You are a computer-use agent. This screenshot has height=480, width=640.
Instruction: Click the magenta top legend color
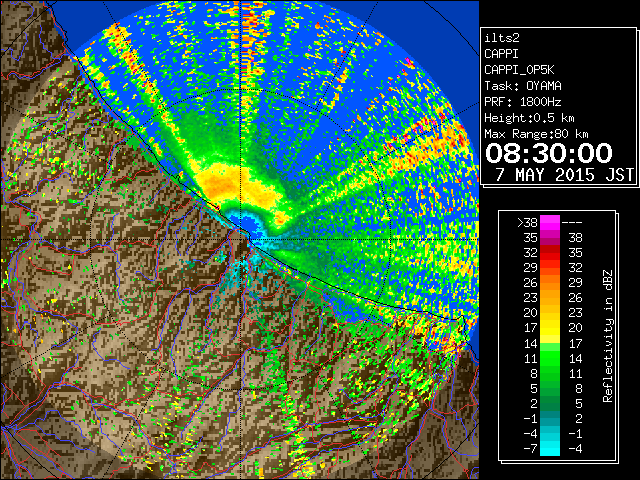[x=550, y=223]
